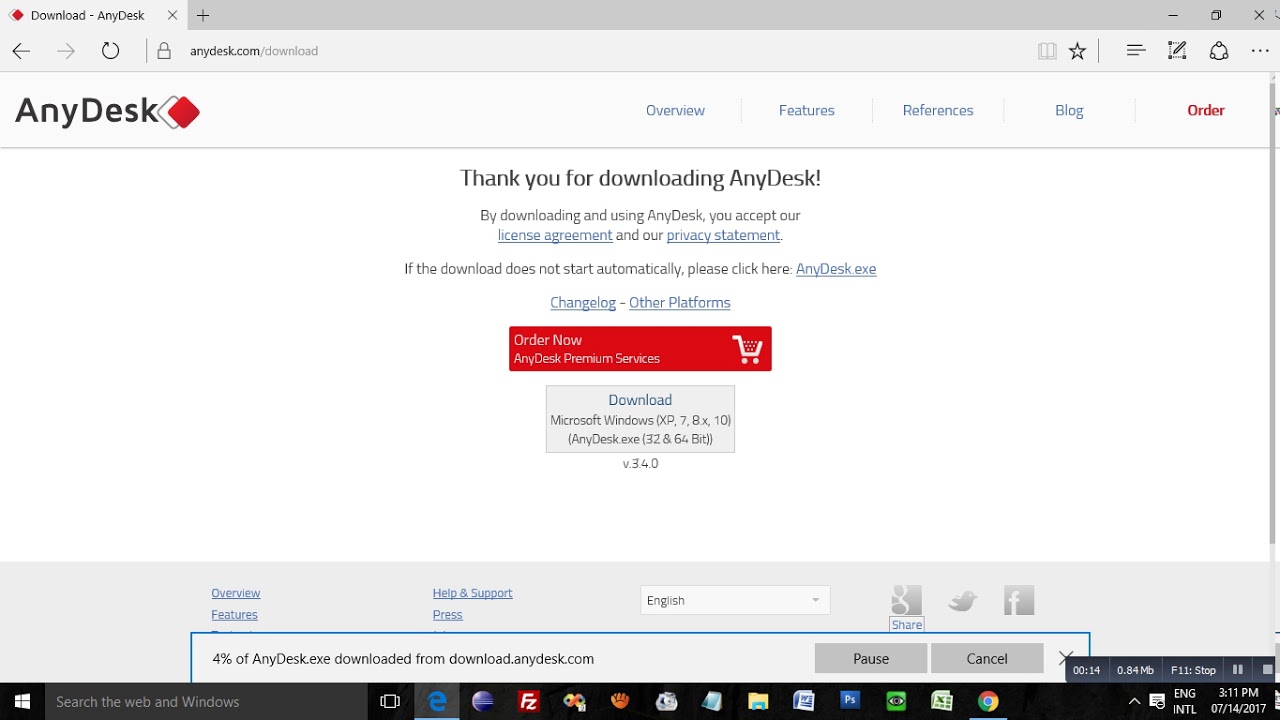Click the AnyDesk.exe direct download link
1280x720 pixels.
(x=836, y=269)
